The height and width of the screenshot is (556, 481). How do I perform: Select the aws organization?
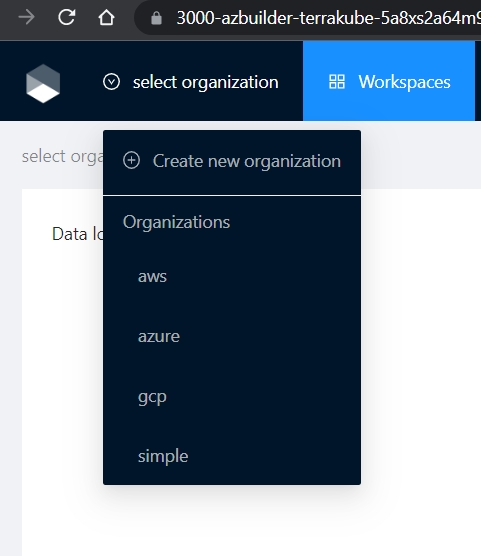click(x=232, y=276)
